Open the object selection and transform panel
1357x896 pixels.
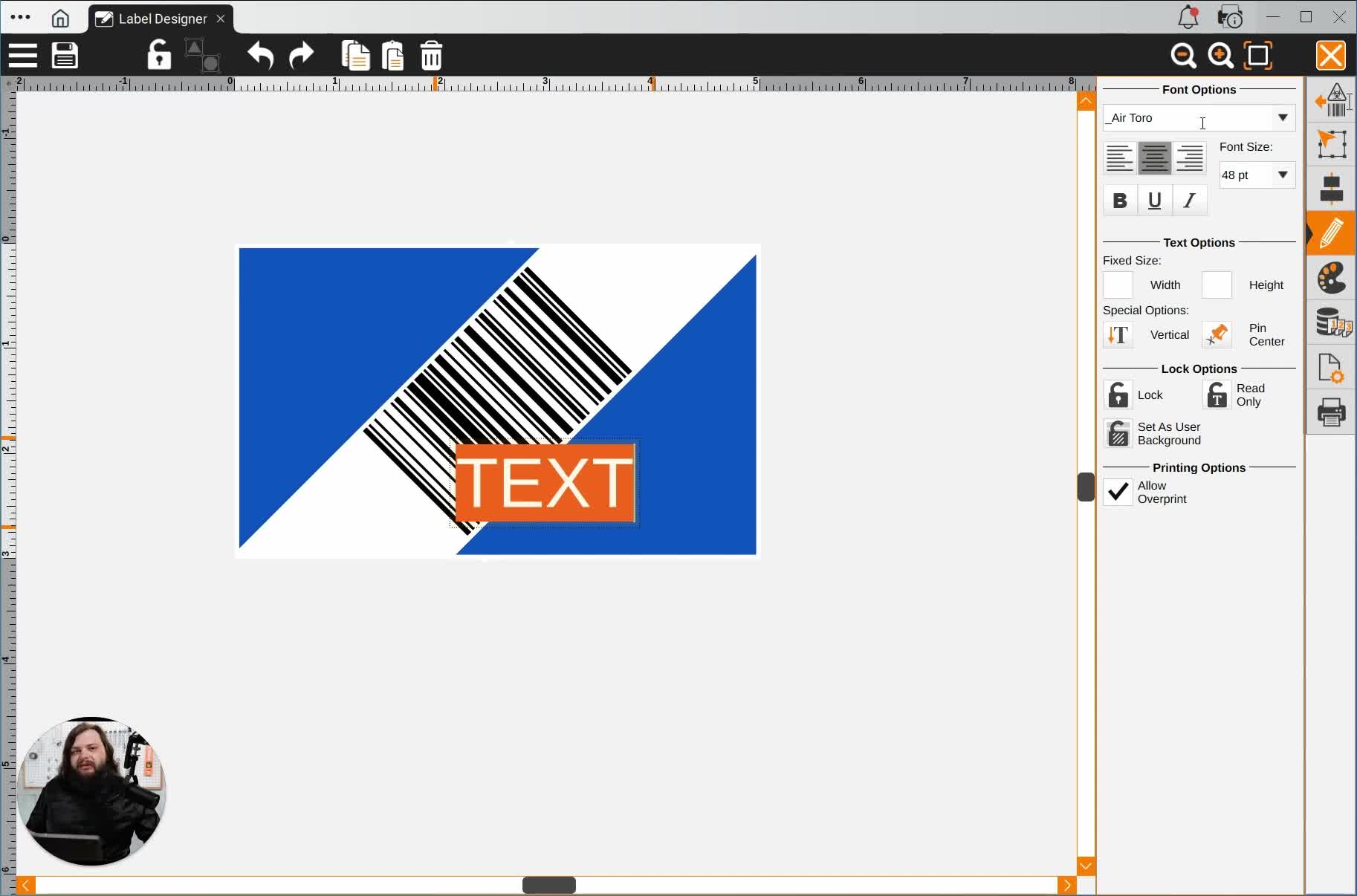(x=1332, y=143)
